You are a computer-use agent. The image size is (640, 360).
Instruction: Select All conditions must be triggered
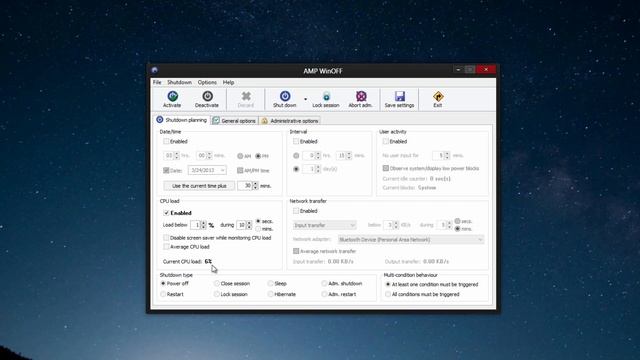(x=388, y=294)
